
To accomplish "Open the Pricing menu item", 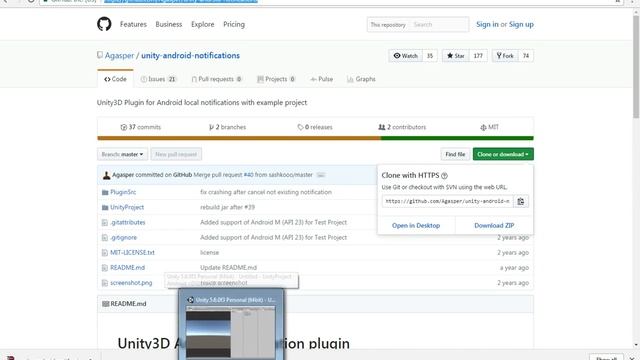I will tap(234, 24).
